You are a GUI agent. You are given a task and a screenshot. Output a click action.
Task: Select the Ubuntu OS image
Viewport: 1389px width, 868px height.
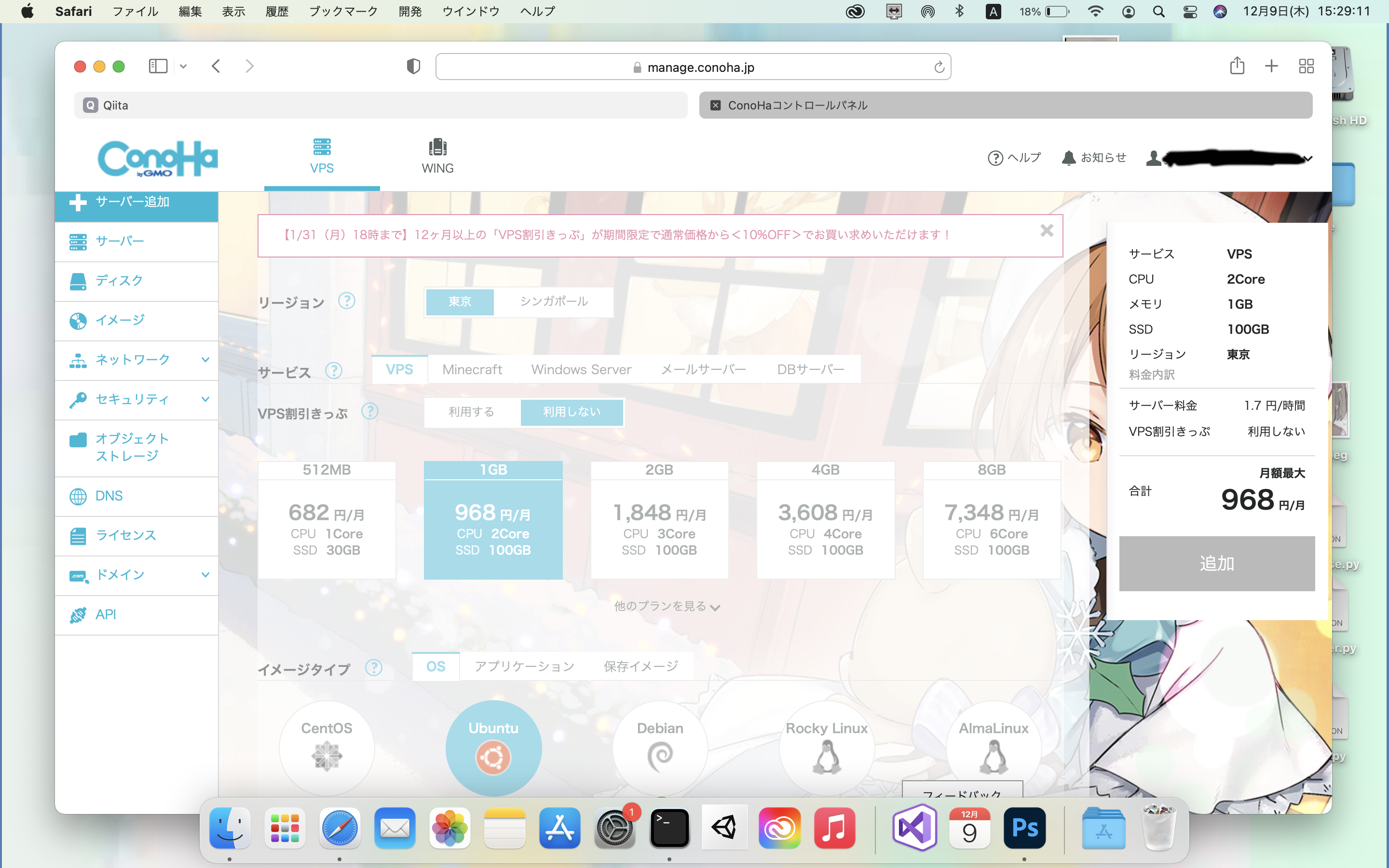493,747
